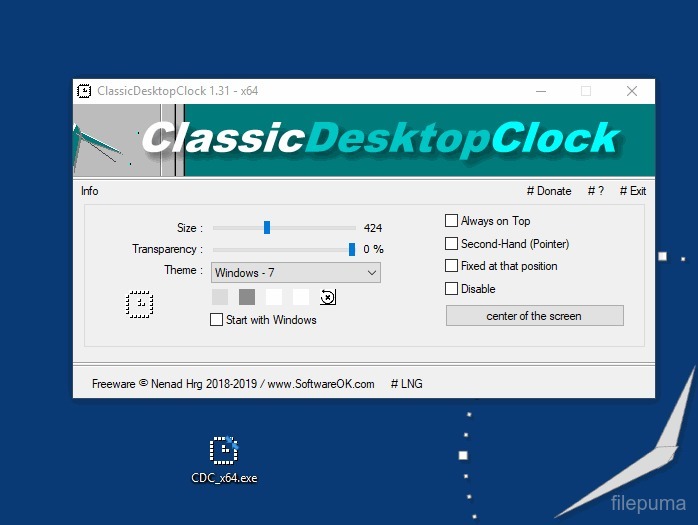Click the dotted clock preview icon
698x525 pixels.
click(x=140, y=304)
